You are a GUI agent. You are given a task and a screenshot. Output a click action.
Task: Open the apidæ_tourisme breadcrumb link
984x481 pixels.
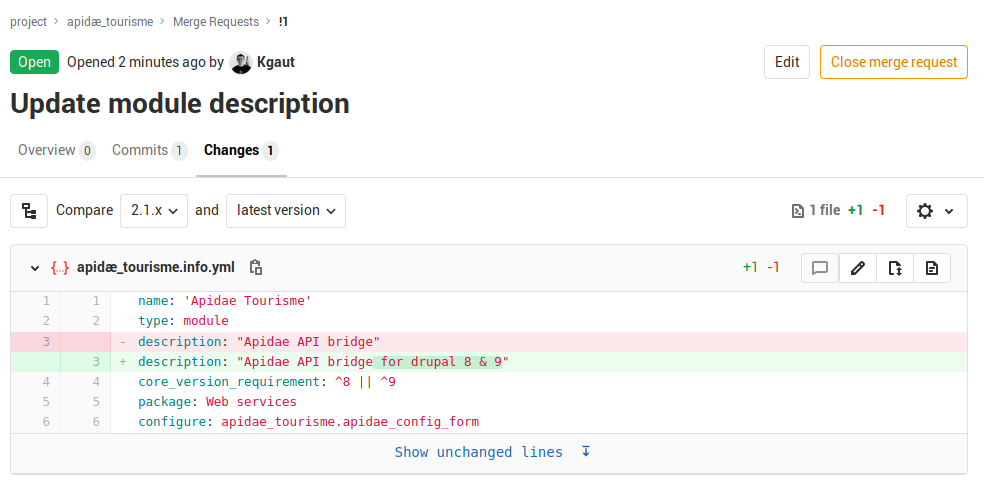pos(110,21)
